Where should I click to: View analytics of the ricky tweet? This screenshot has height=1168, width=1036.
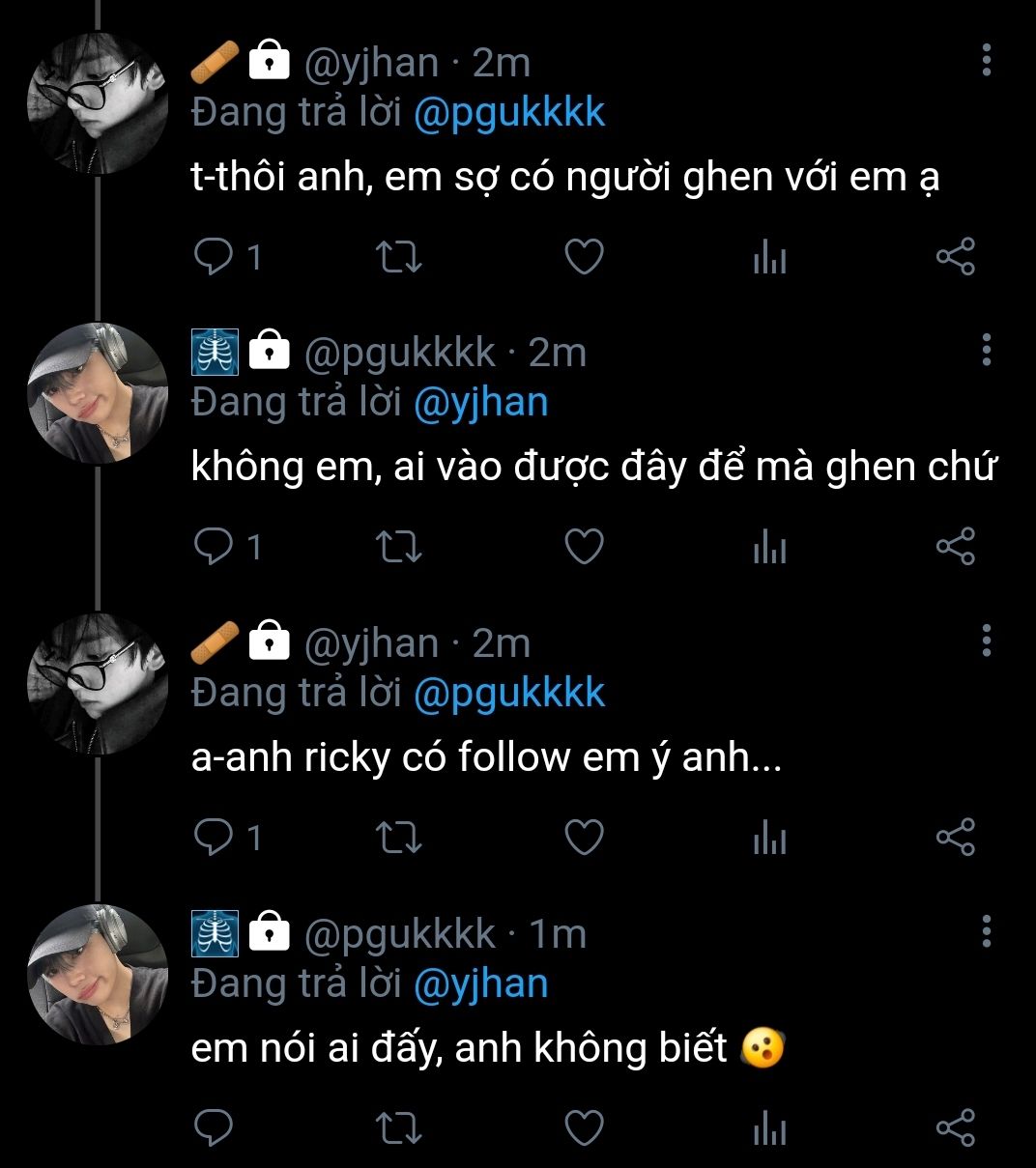tap(769, 838)
